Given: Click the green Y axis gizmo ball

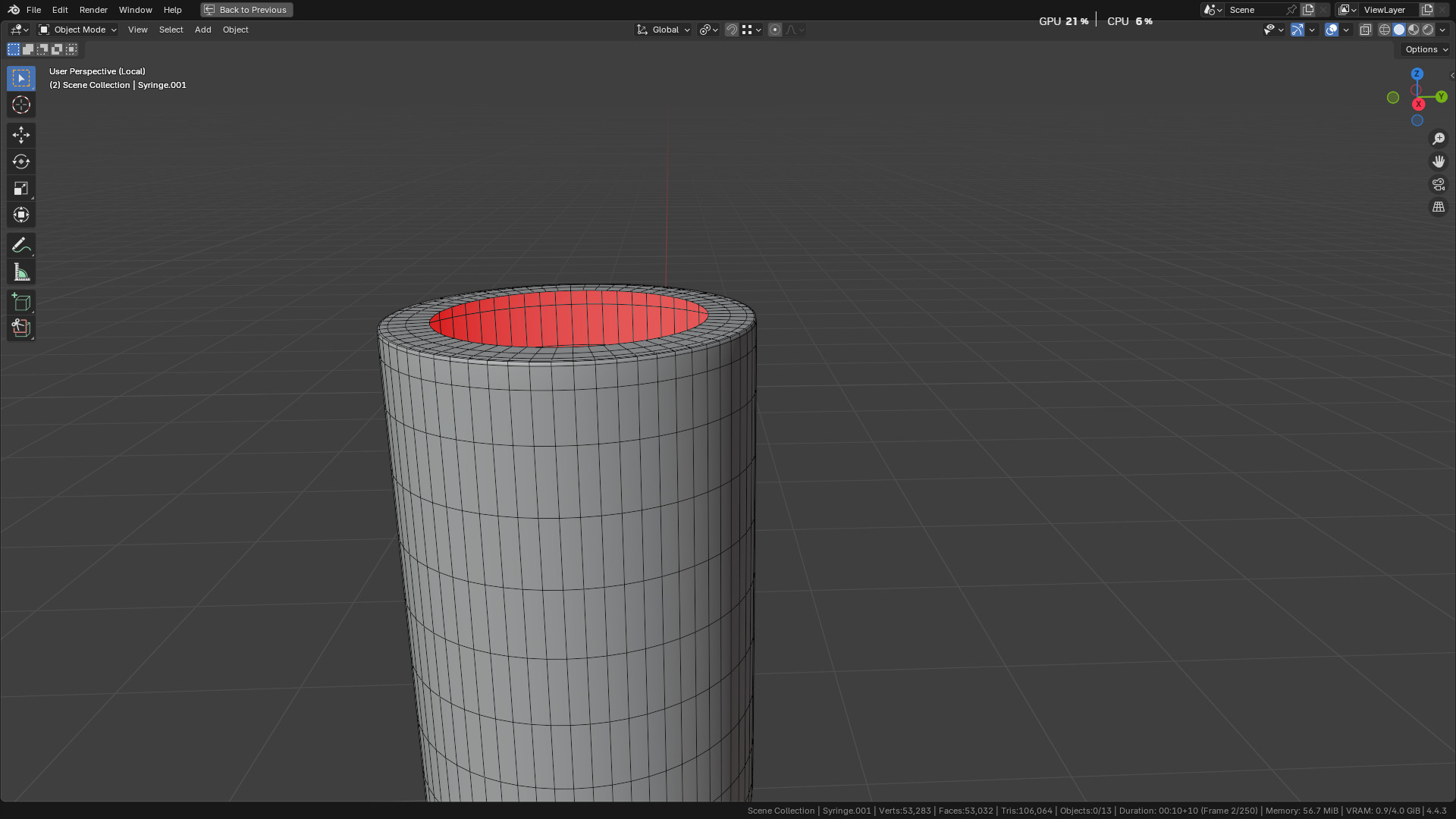Looking at the screenshot, I should (1442, 97).
